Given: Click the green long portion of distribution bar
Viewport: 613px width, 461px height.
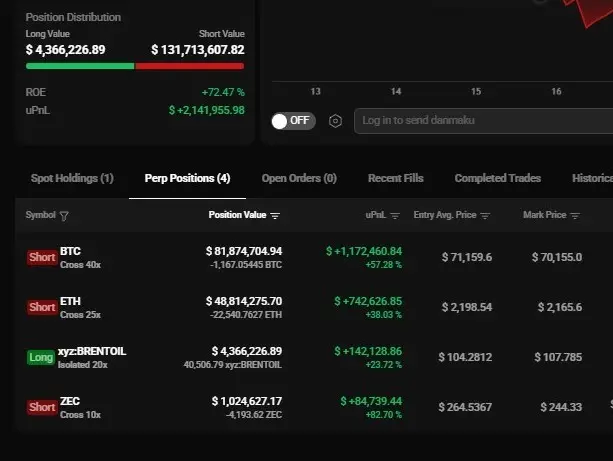Looking at the screenshot, I should (x=80, y=66).
